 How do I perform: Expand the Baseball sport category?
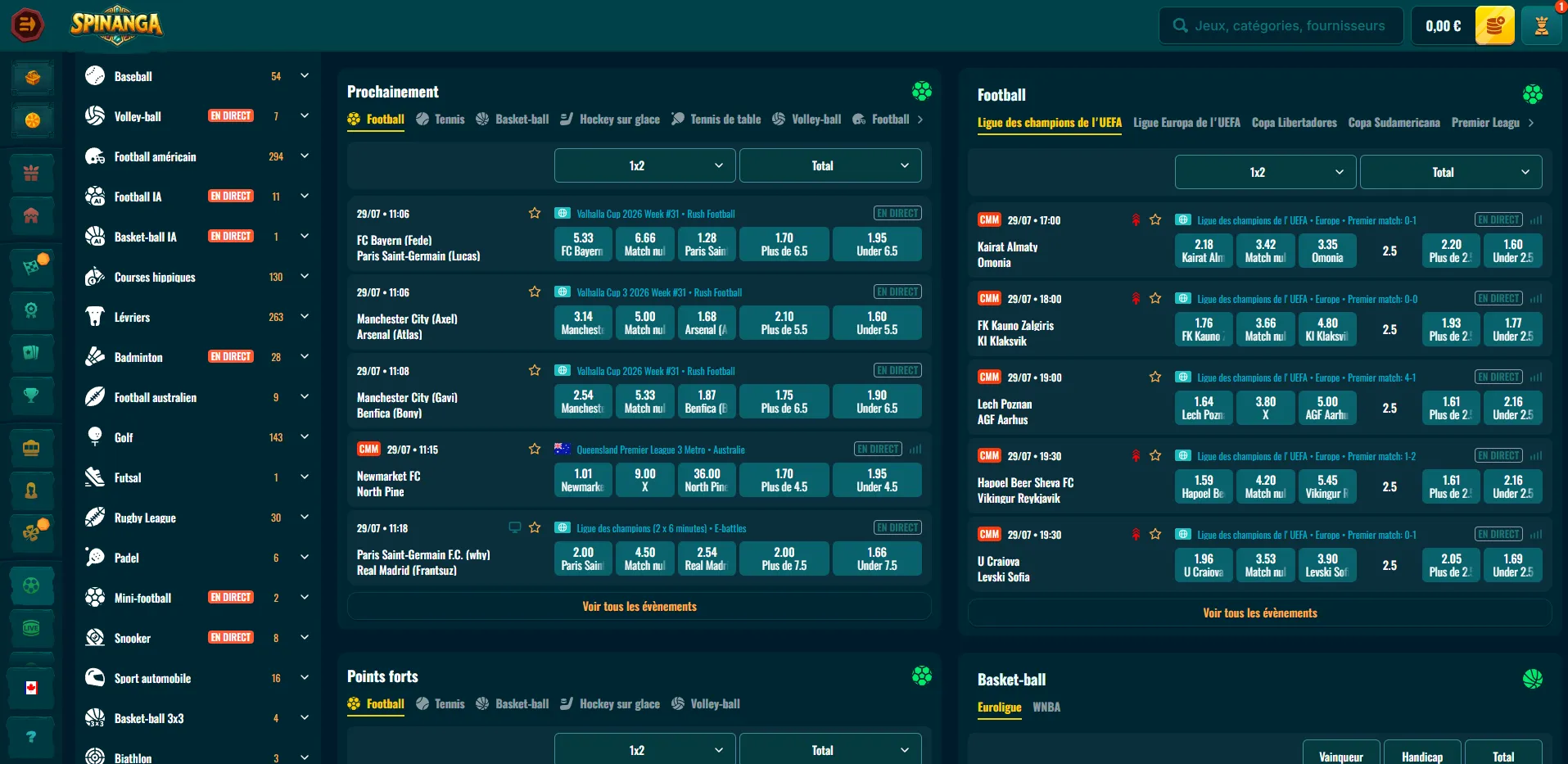pyautogui.click(x=305, y=75)
